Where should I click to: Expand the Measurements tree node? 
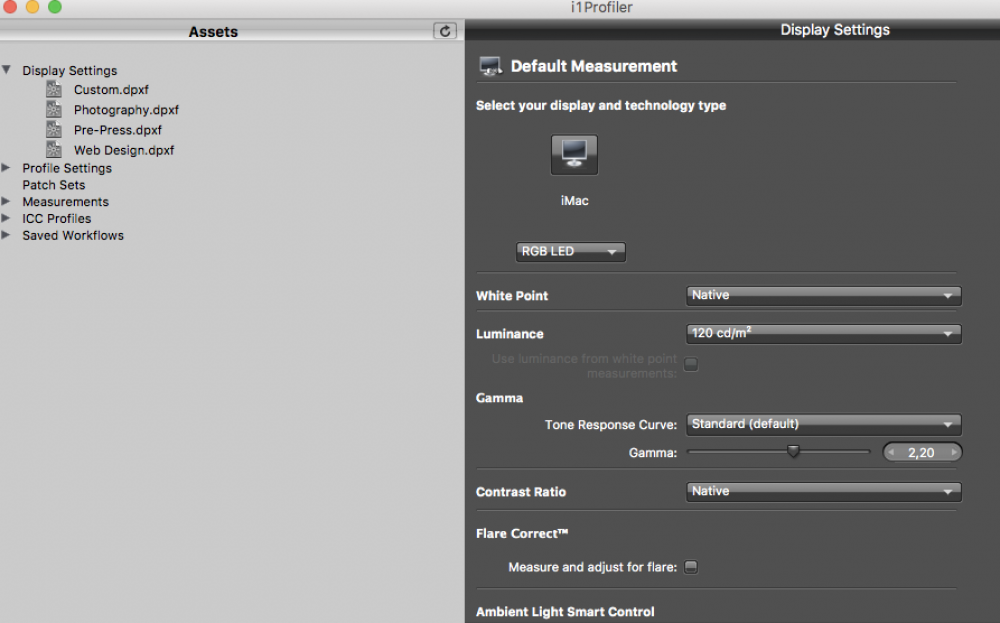(x=6, y=202)
